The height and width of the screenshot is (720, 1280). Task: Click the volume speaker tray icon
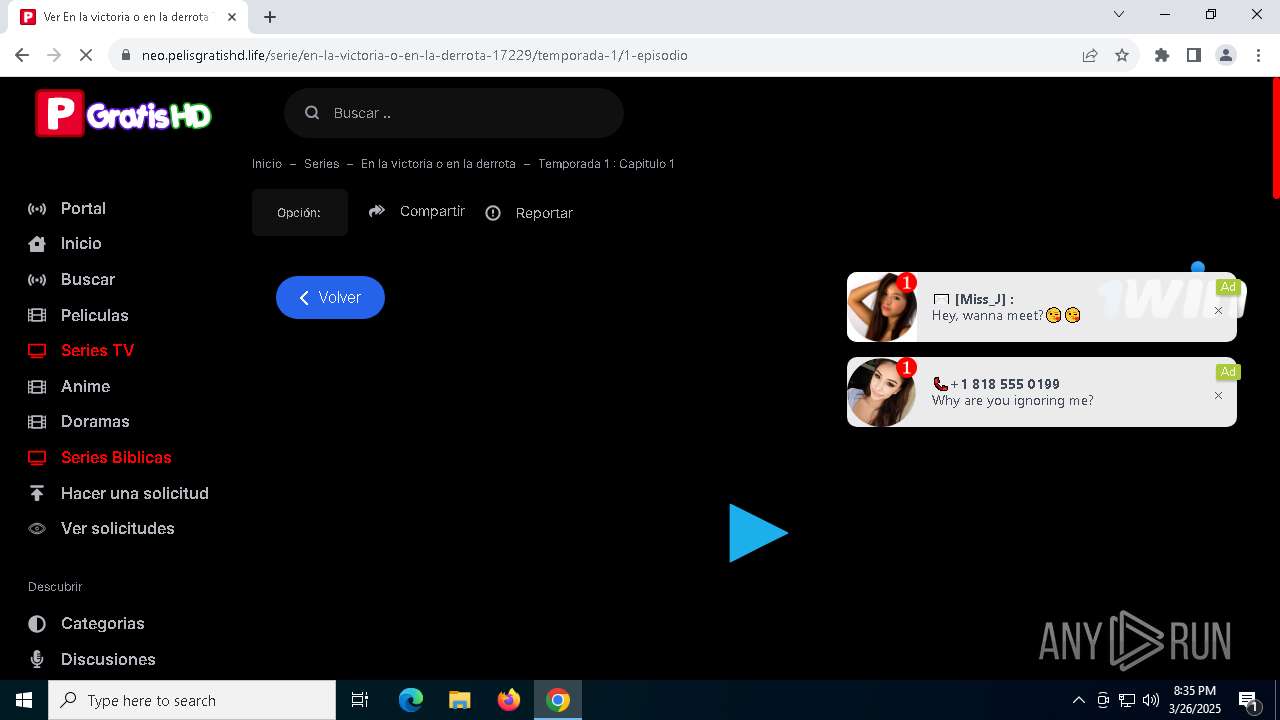tap(1151, 700)
